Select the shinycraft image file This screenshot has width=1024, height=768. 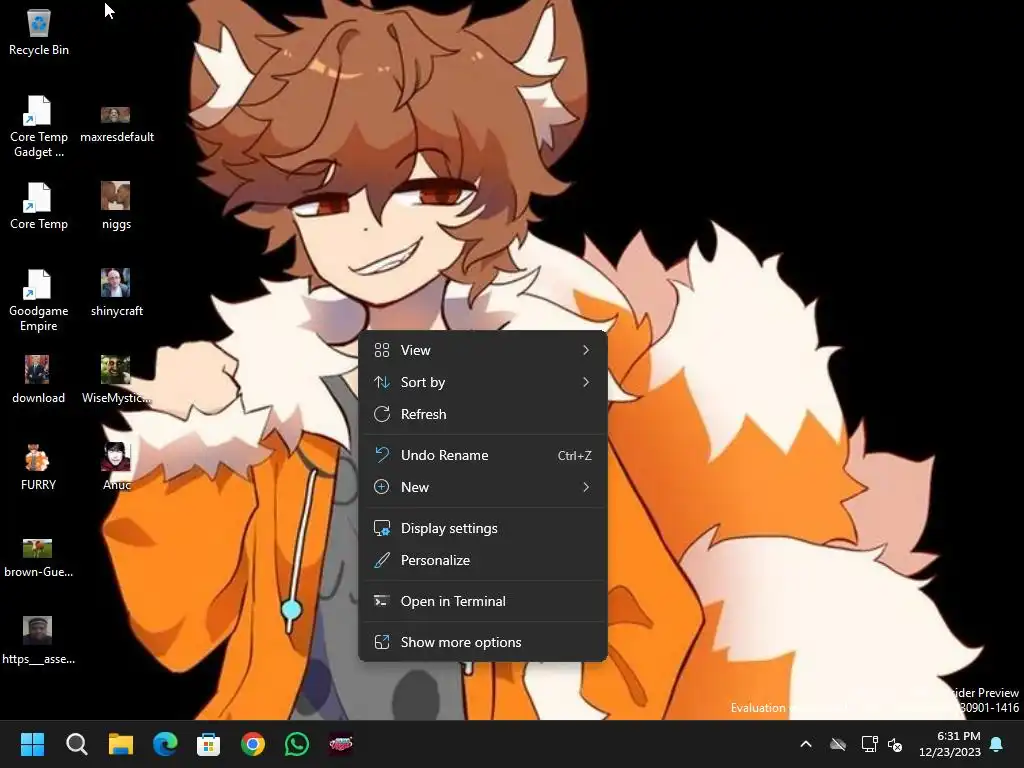pyautogui.click(x=116, y=293)
